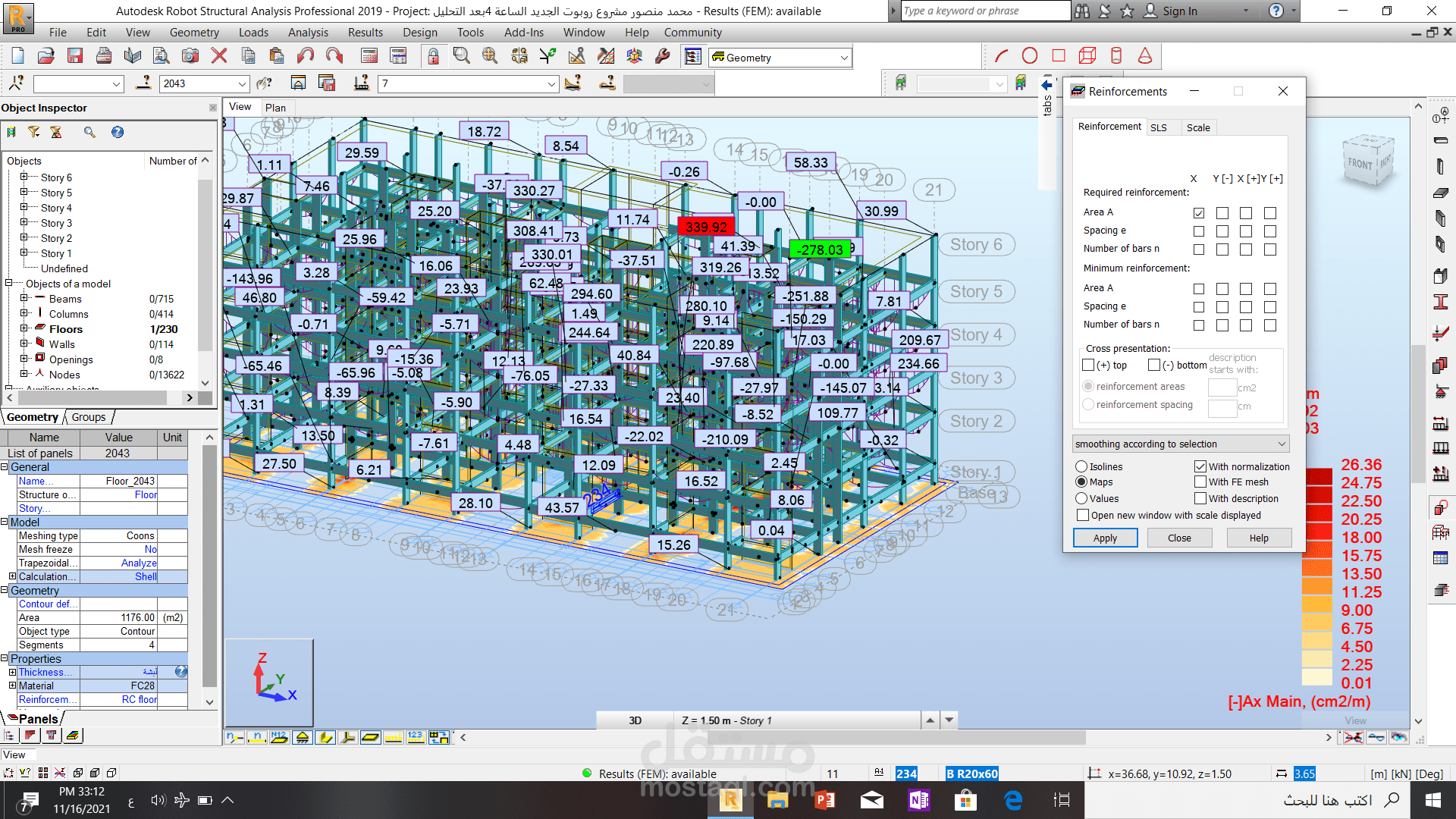Select the Circle drawing tool
This screenshot has width=1456, height=819.
tap(1029, 56)
